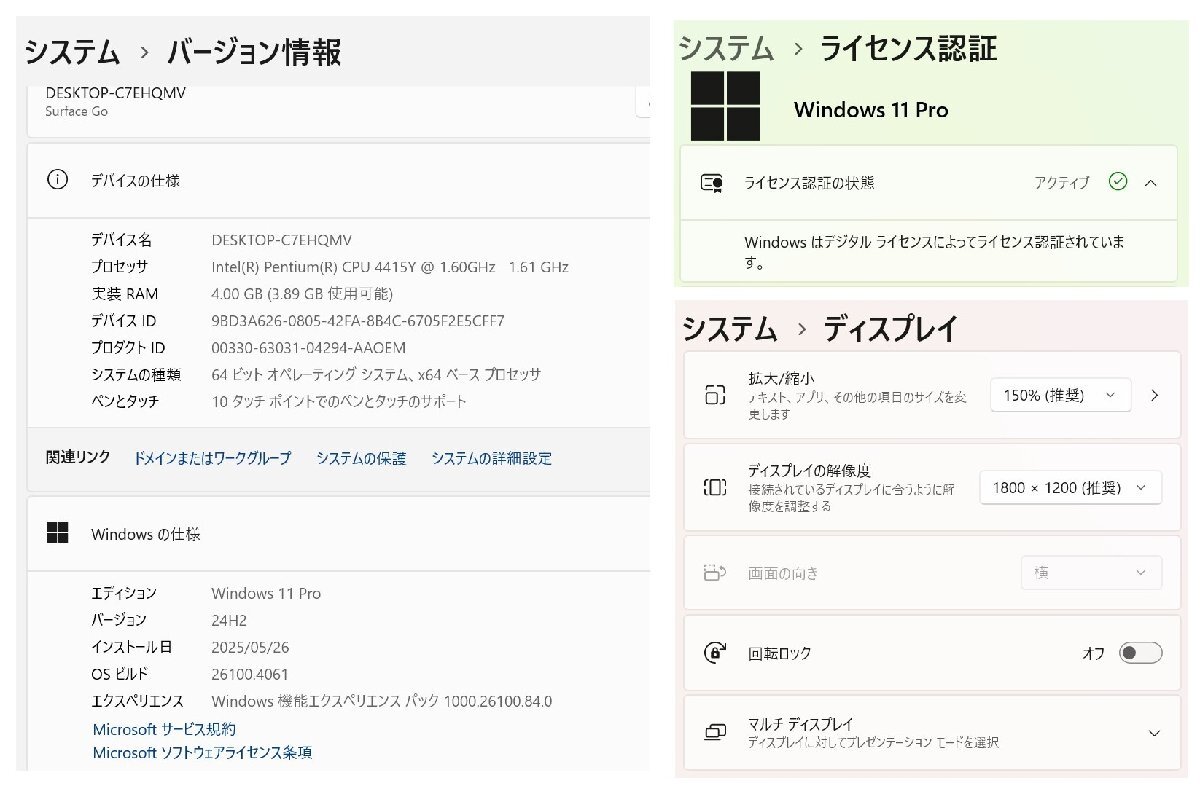Screen dimensions: 1200x794
Task: Open the Microsoft ソフトウェアライセンス条項 link
Action: click(202, 752)
